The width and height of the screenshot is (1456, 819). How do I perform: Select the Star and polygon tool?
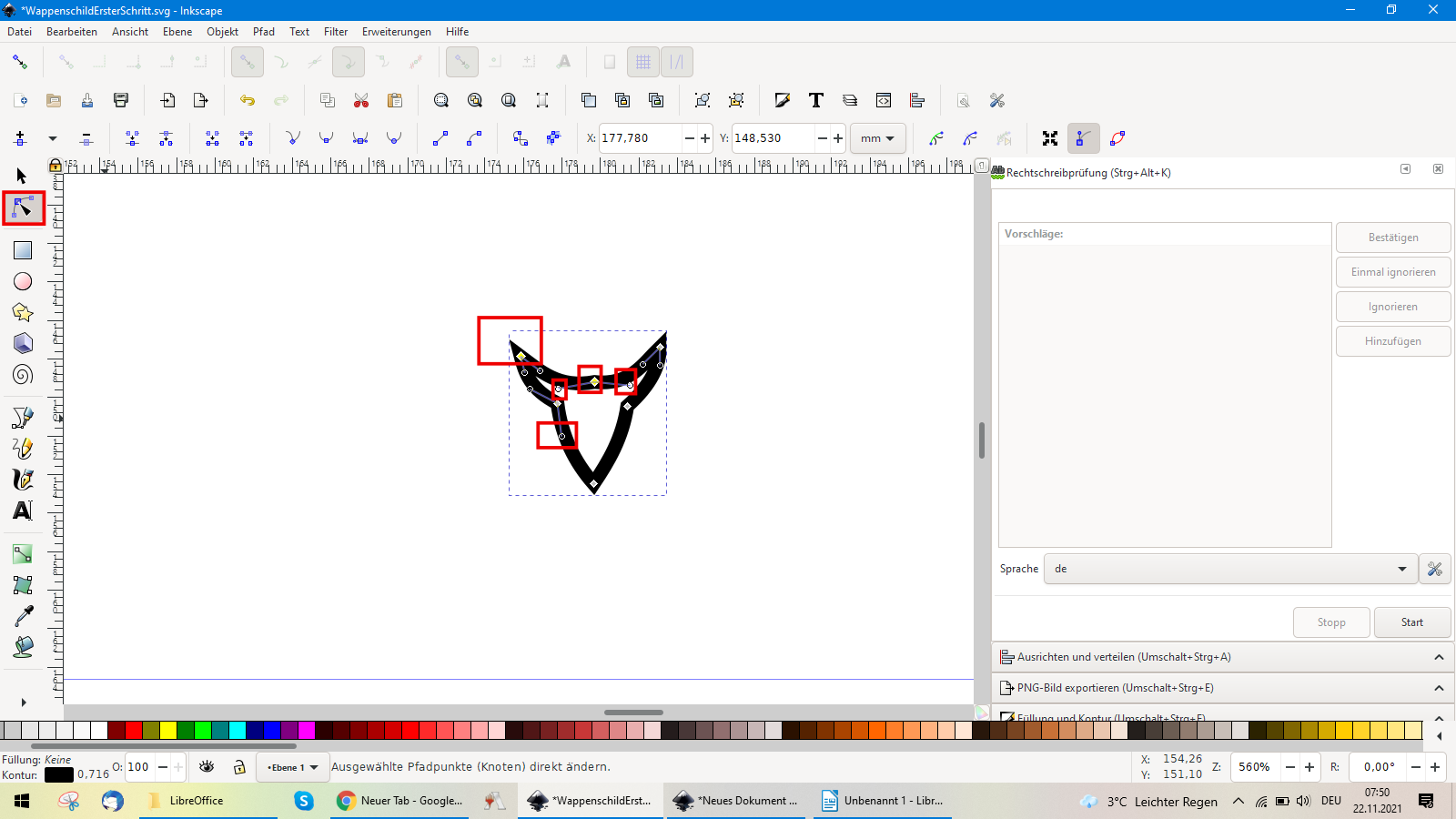click(x=23, y=312)
